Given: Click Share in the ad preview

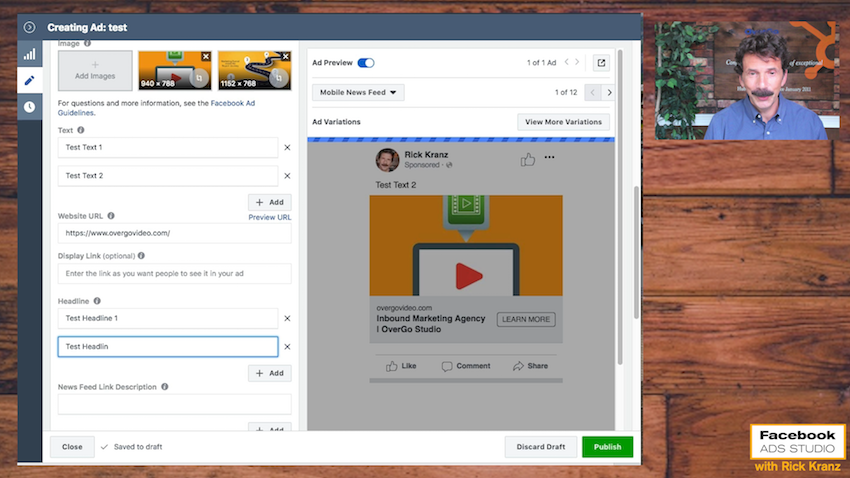Looking at the screenshot, I should click(530, 366).
